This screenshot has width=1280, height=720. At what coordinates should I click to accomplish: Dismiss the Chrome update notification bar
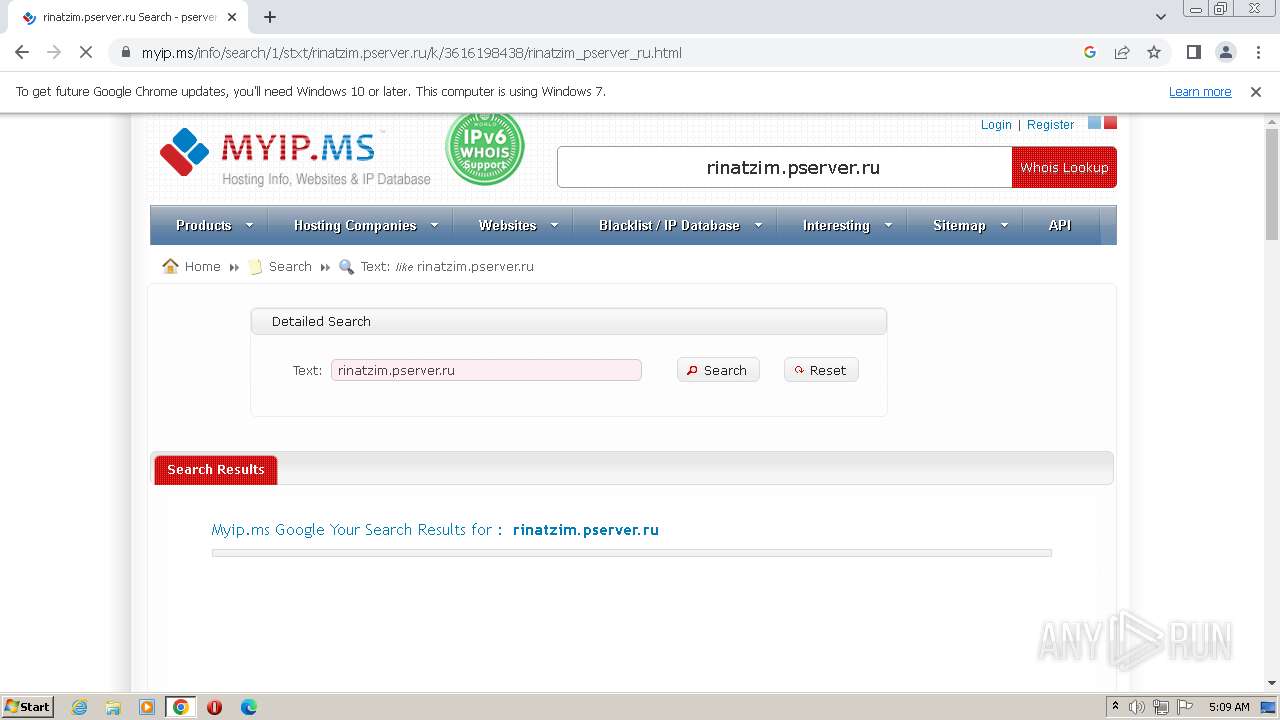1256,91
